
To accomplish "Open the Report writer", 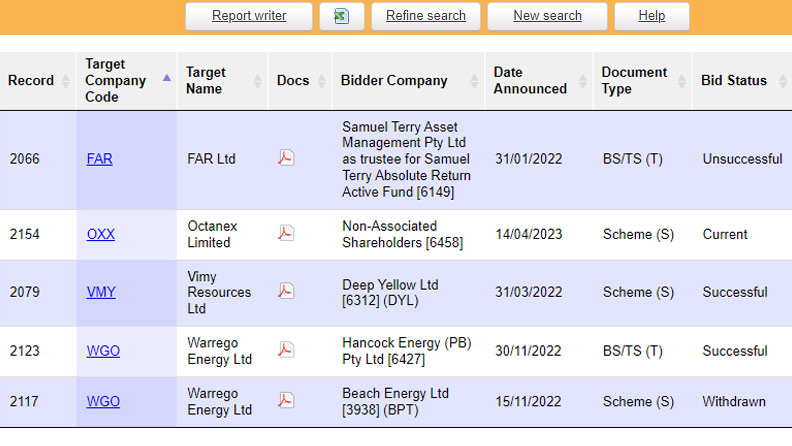I will (x=249, y=16).
